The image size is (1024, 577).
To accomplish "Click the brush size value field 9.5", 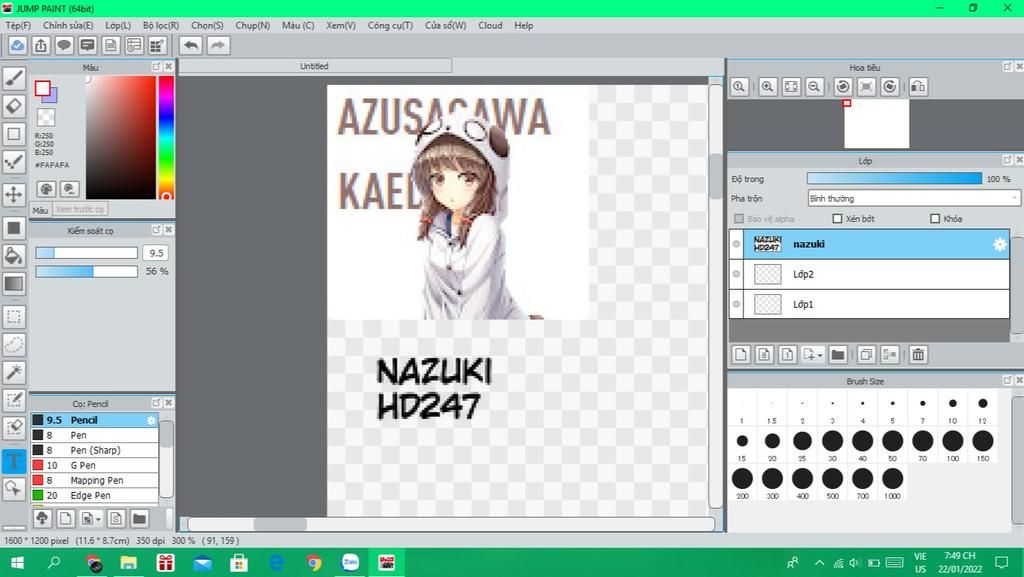I will click(x=156, y=253).
